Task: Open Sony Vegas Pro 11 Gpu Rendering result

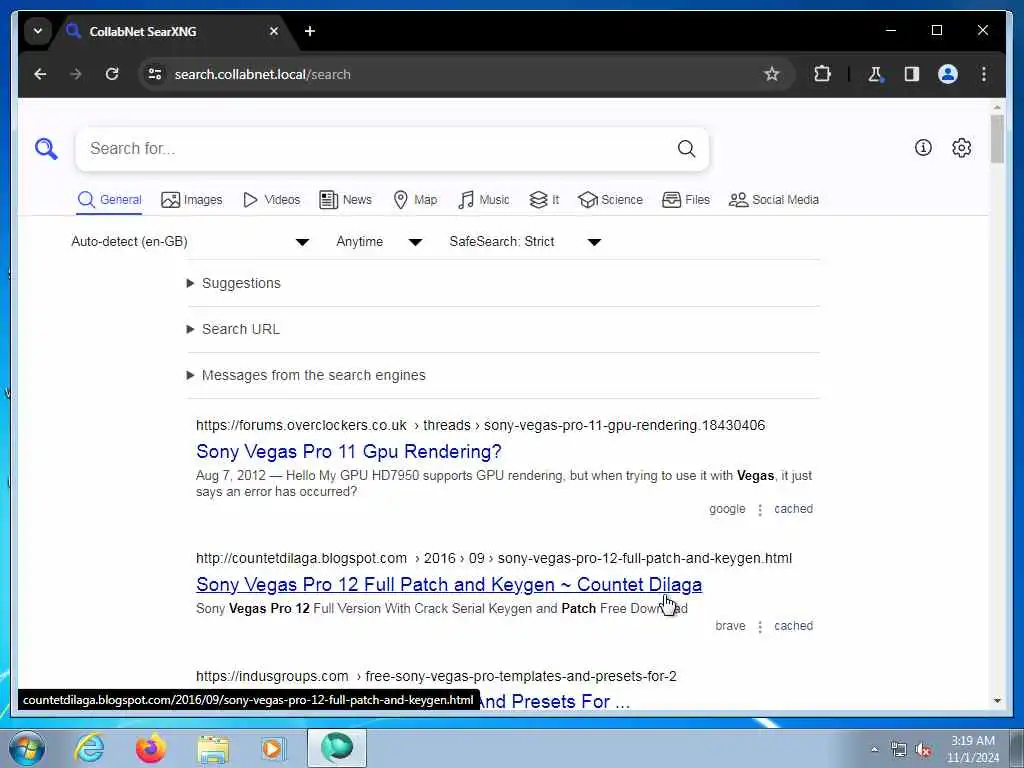Action: click(349, 452)
